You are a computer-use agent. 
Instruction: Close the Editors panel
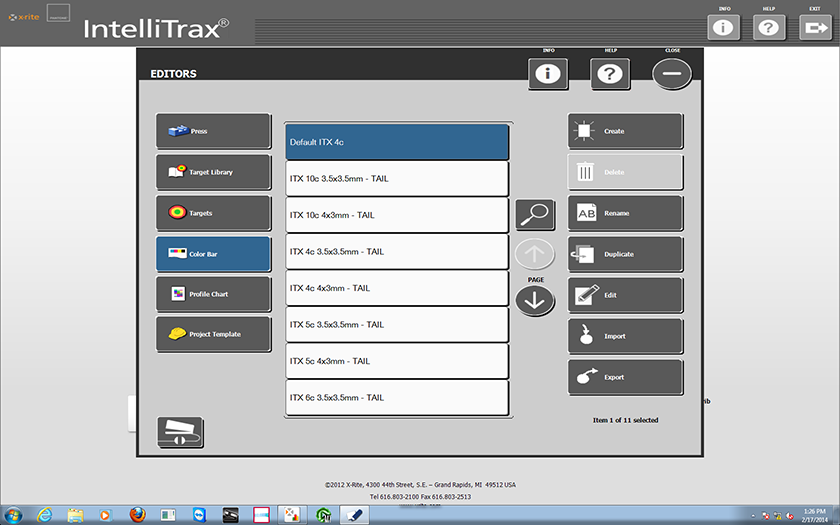[x=672, y=74]
